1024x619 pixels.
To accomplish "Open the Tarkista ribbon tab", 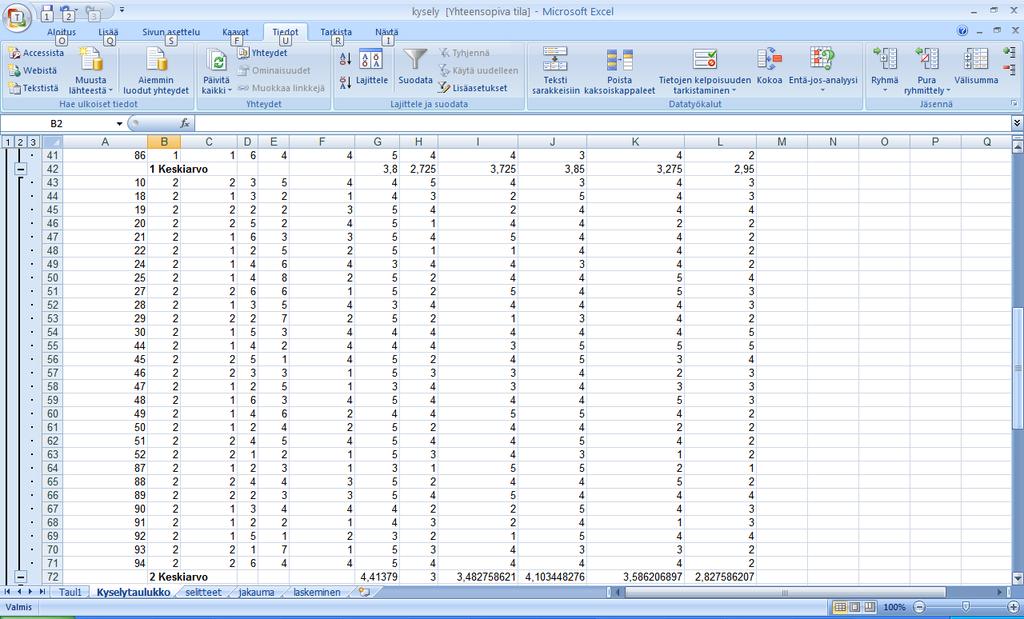I will click(x=336, y=32).
